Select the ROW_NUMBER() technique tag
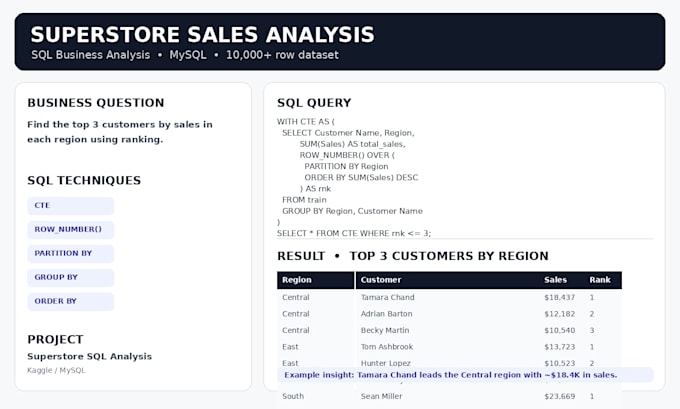680x409 pixels. pyautogui.click(x=71, y=229)
